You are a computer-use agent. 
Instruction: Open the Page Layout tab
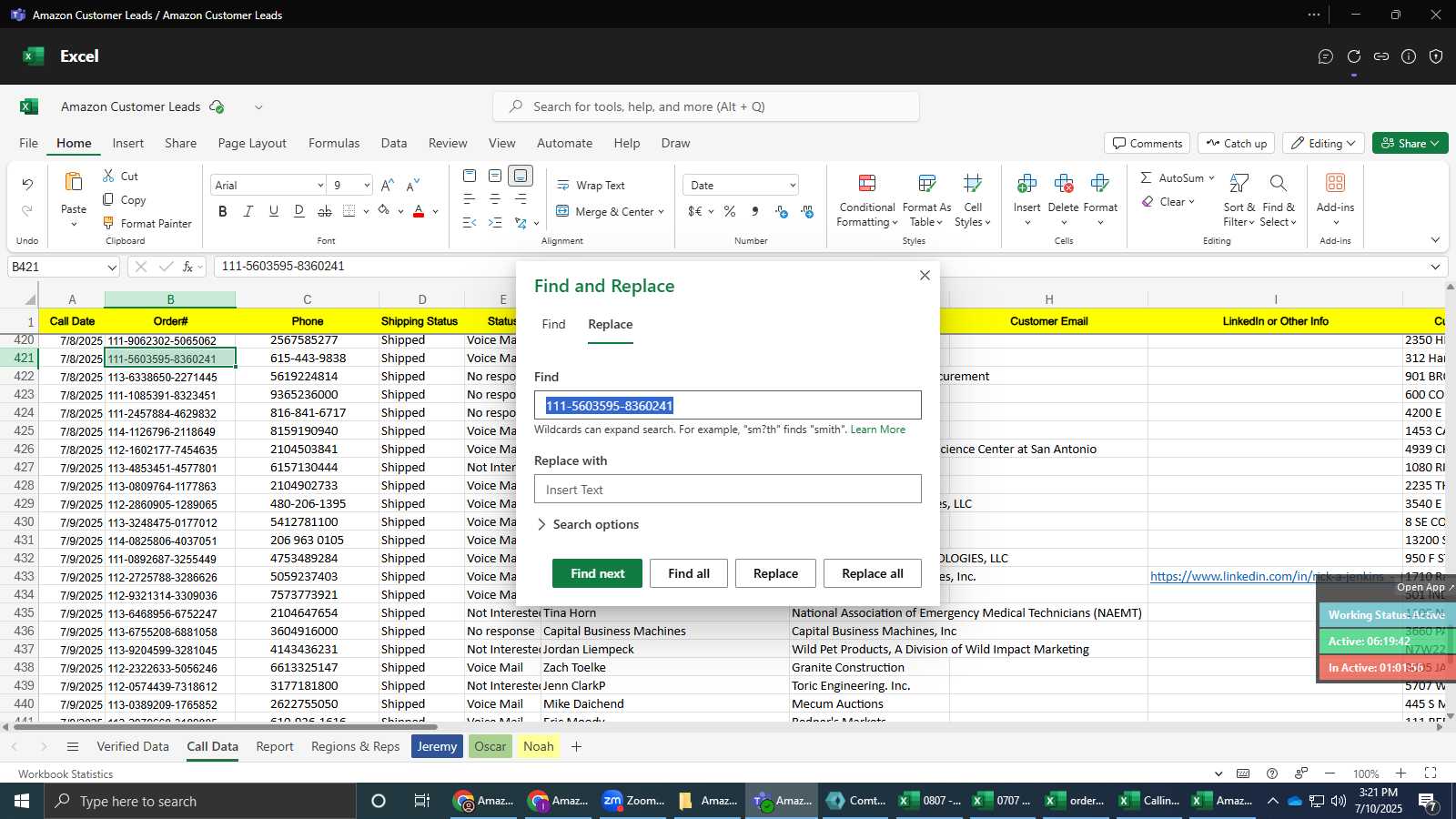point(252,143)
